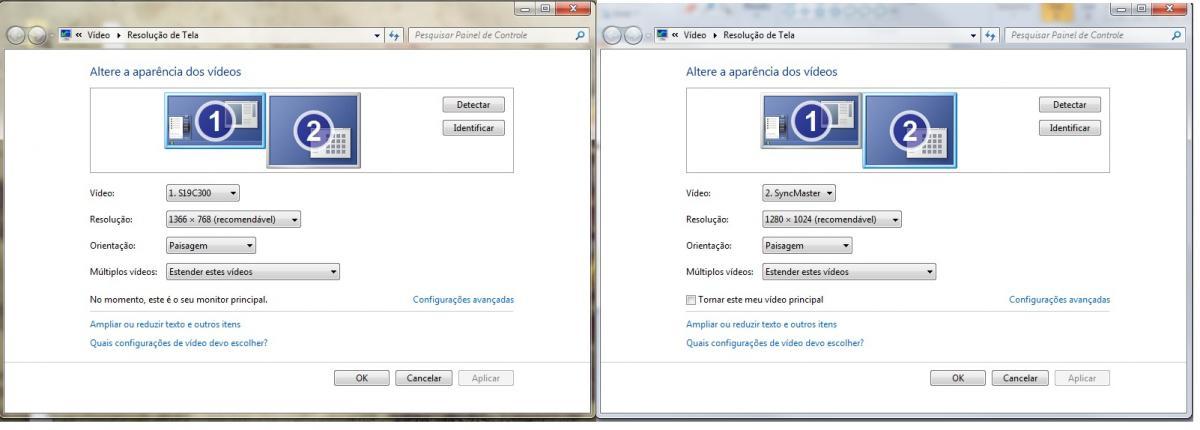Click 'Altere a aparência dos vídeos' heading in left window

[x=165, y=72]
